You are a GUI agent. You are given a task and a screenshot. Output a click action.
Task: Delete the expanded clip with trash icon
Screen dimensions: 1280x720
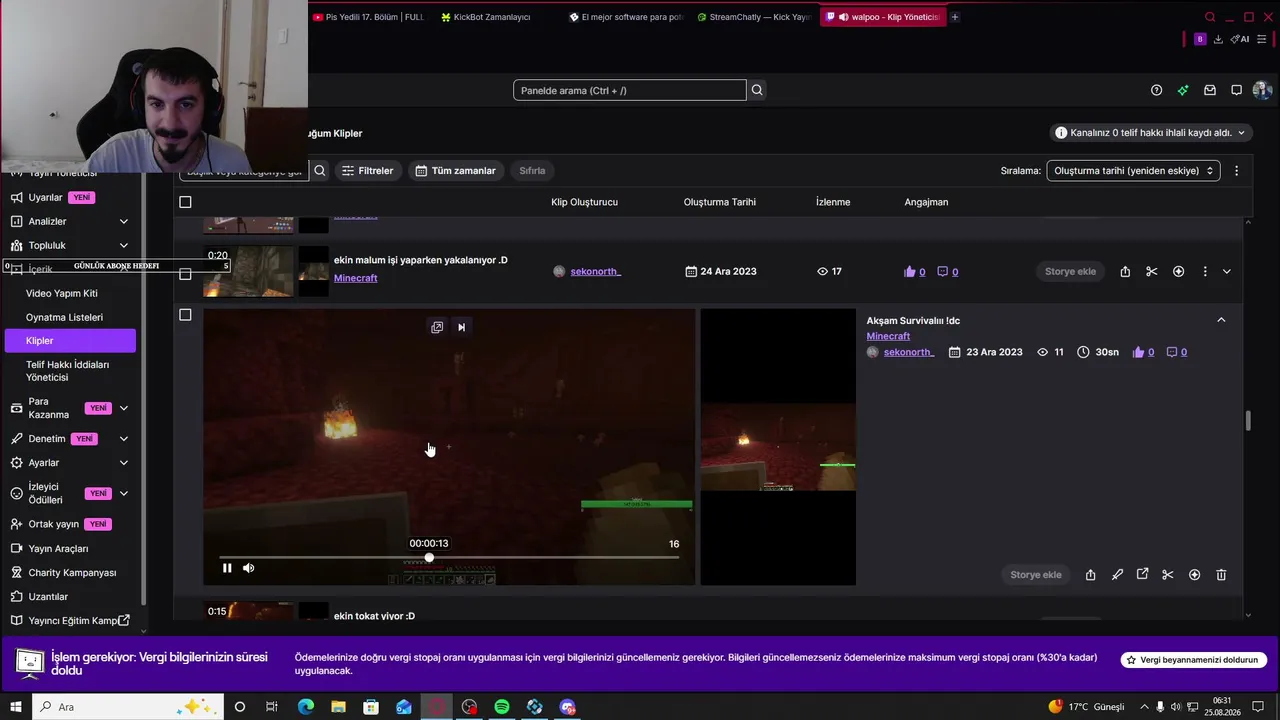(x=1221, y=575)
